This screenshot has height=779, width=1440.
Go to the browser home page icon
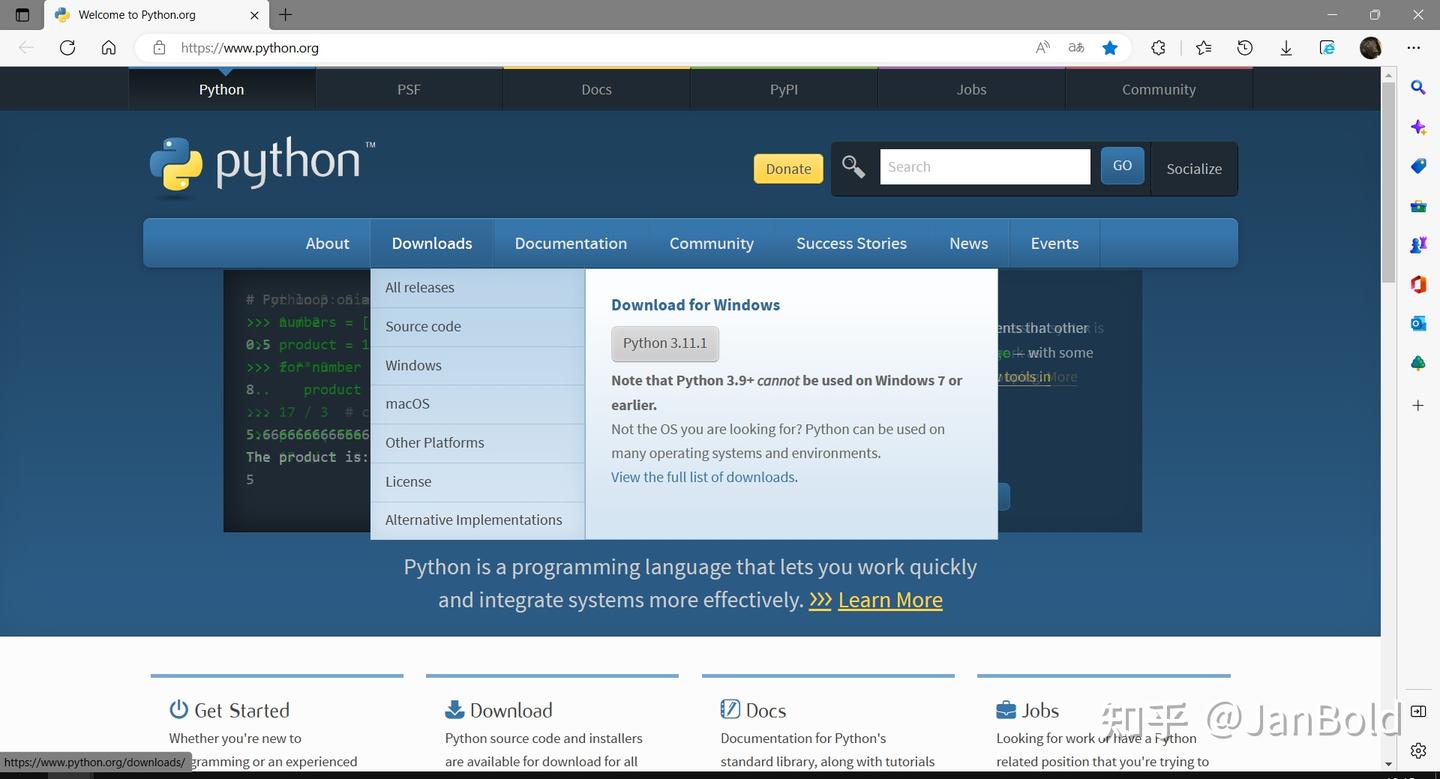click(109, 47)
